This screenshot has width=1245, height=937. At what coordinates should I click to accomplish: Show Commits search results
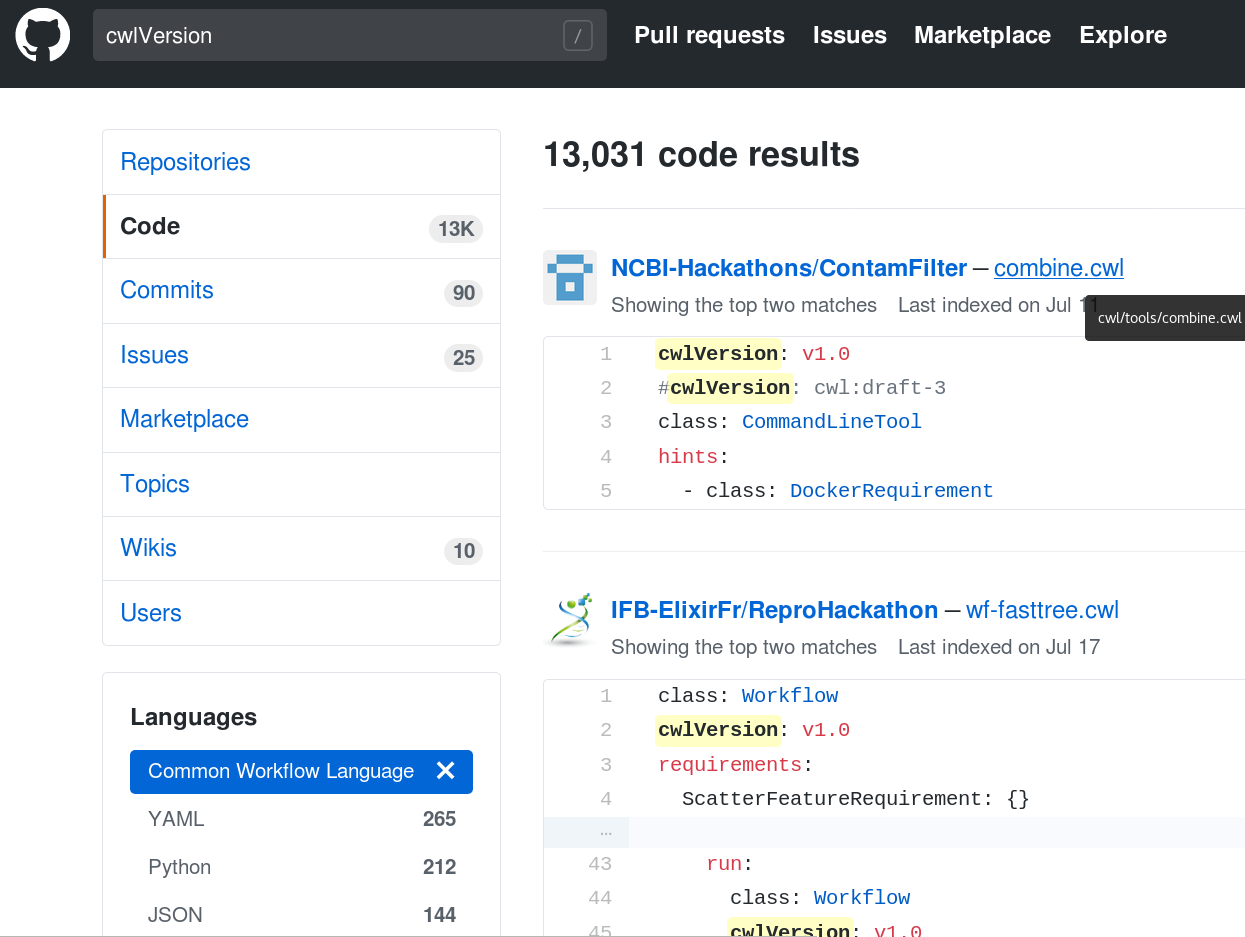pos(301,290)
